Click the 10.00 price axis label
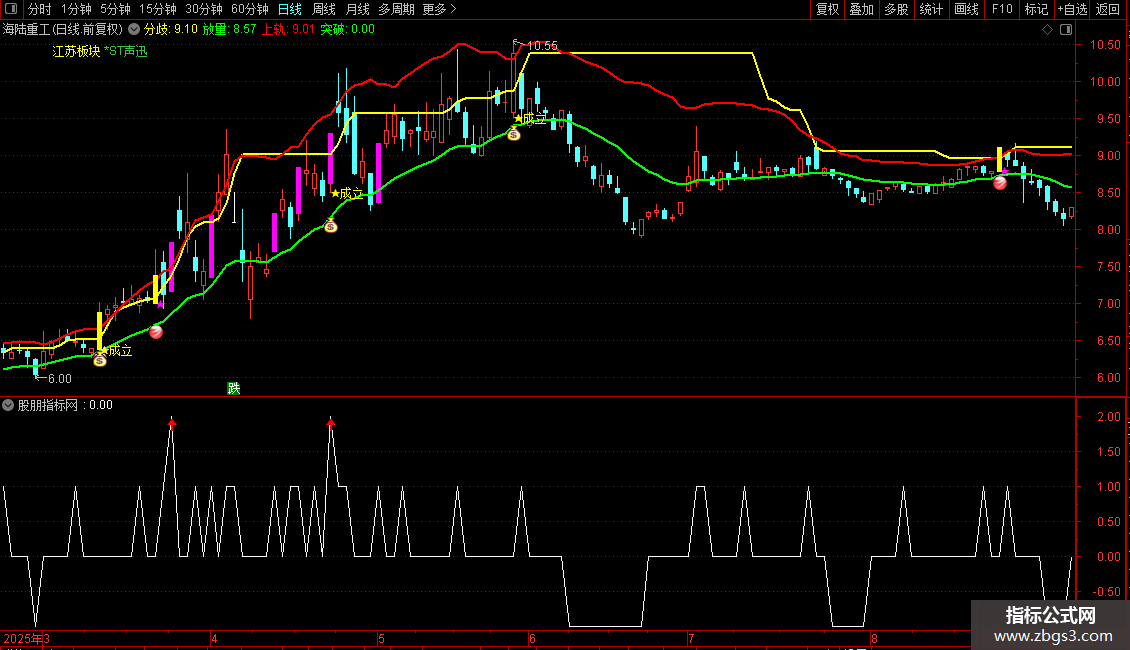This screenshot has width=1130, height=650. 1105,81
